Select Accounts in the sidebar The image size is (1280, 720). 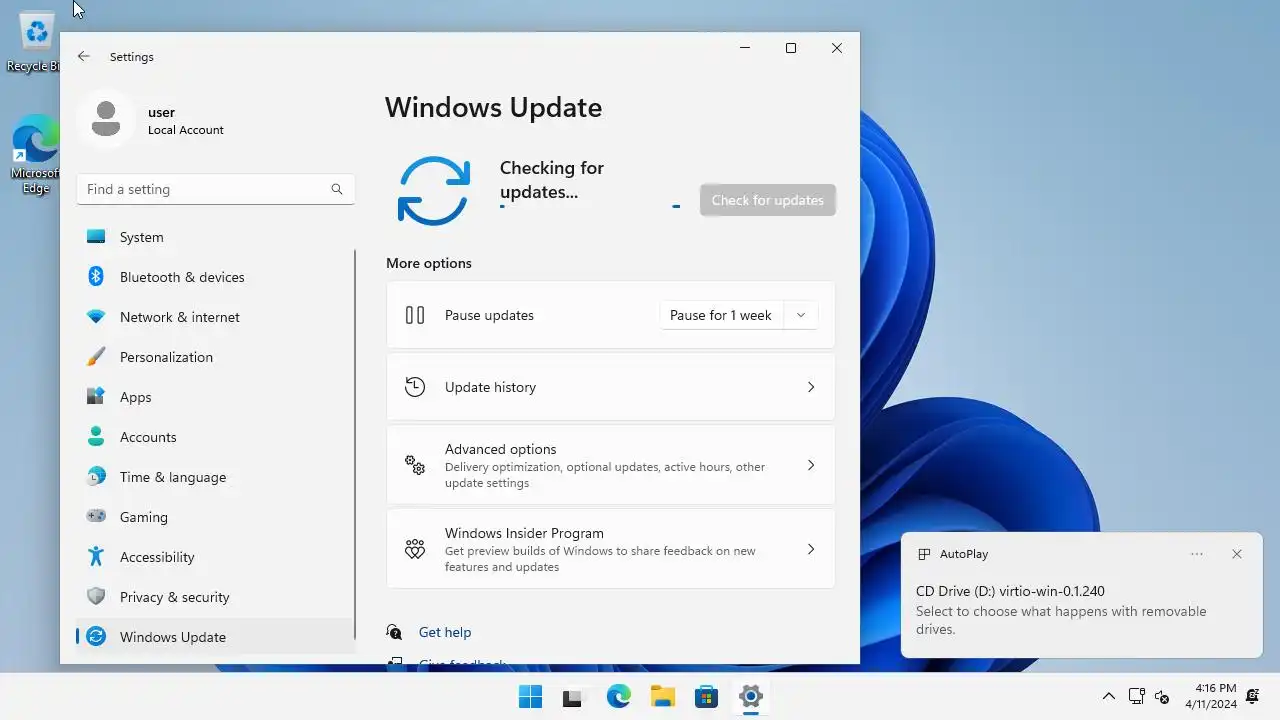tap(216, 437)
